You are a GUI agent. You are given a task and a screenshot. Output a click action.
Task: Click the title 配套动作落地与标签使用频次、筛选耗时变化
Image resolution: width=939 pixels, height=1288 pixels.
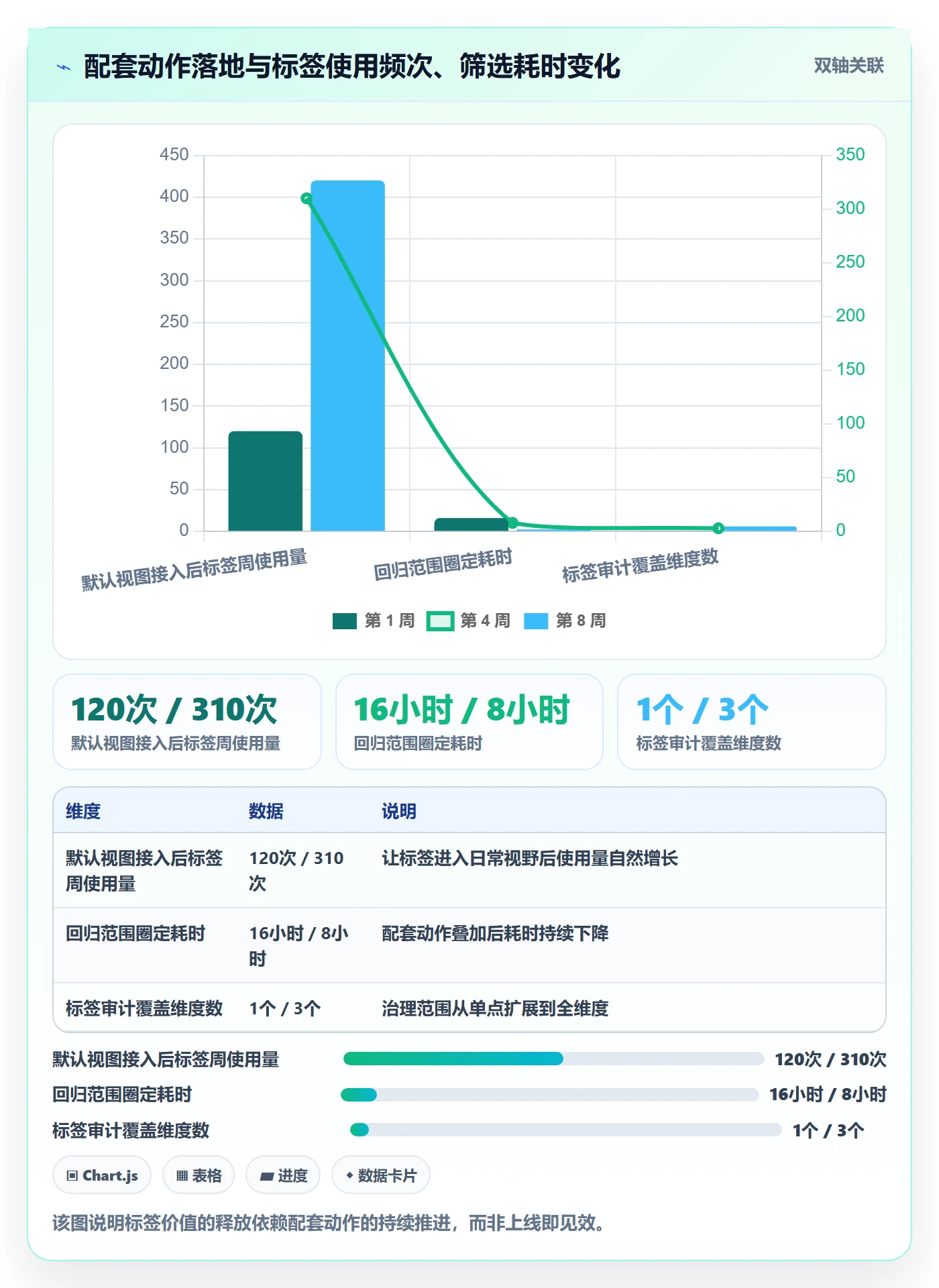point(352,66)
